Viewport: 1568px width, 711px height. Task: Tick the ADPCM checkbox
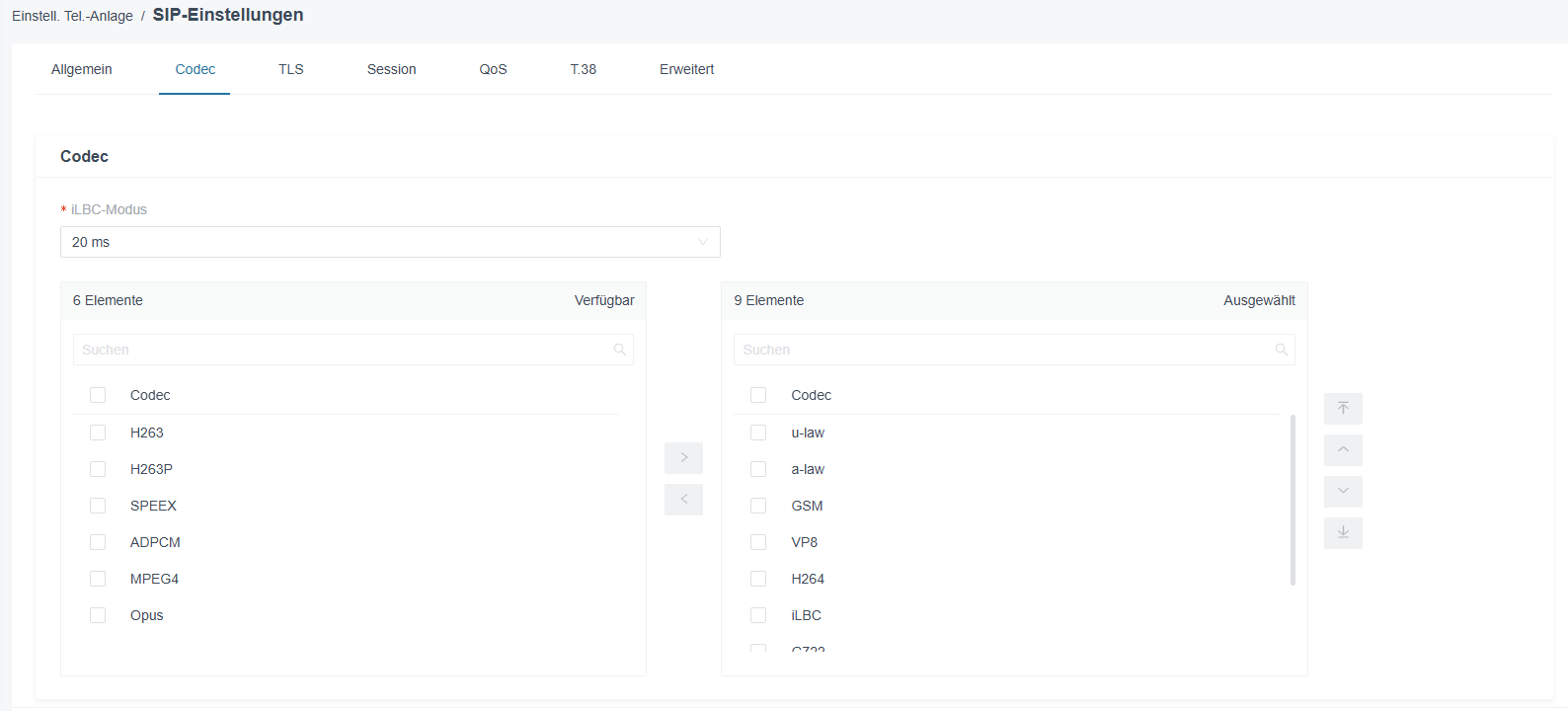(x=98, y=542)
